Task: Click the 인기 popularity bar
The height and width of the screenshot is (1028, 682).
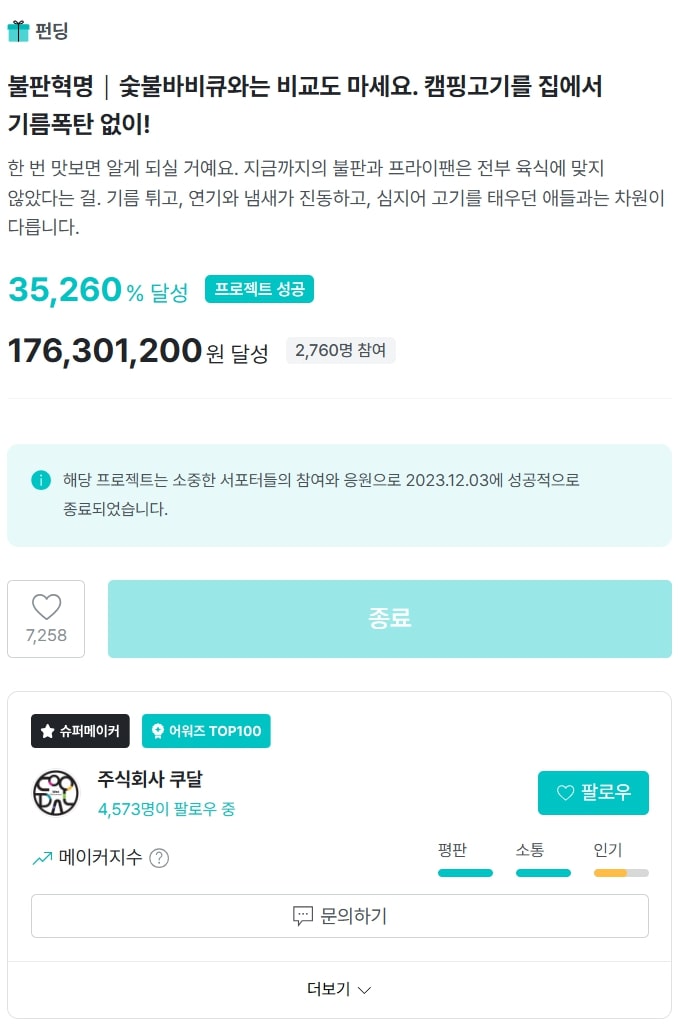Action: pos(621,872)
